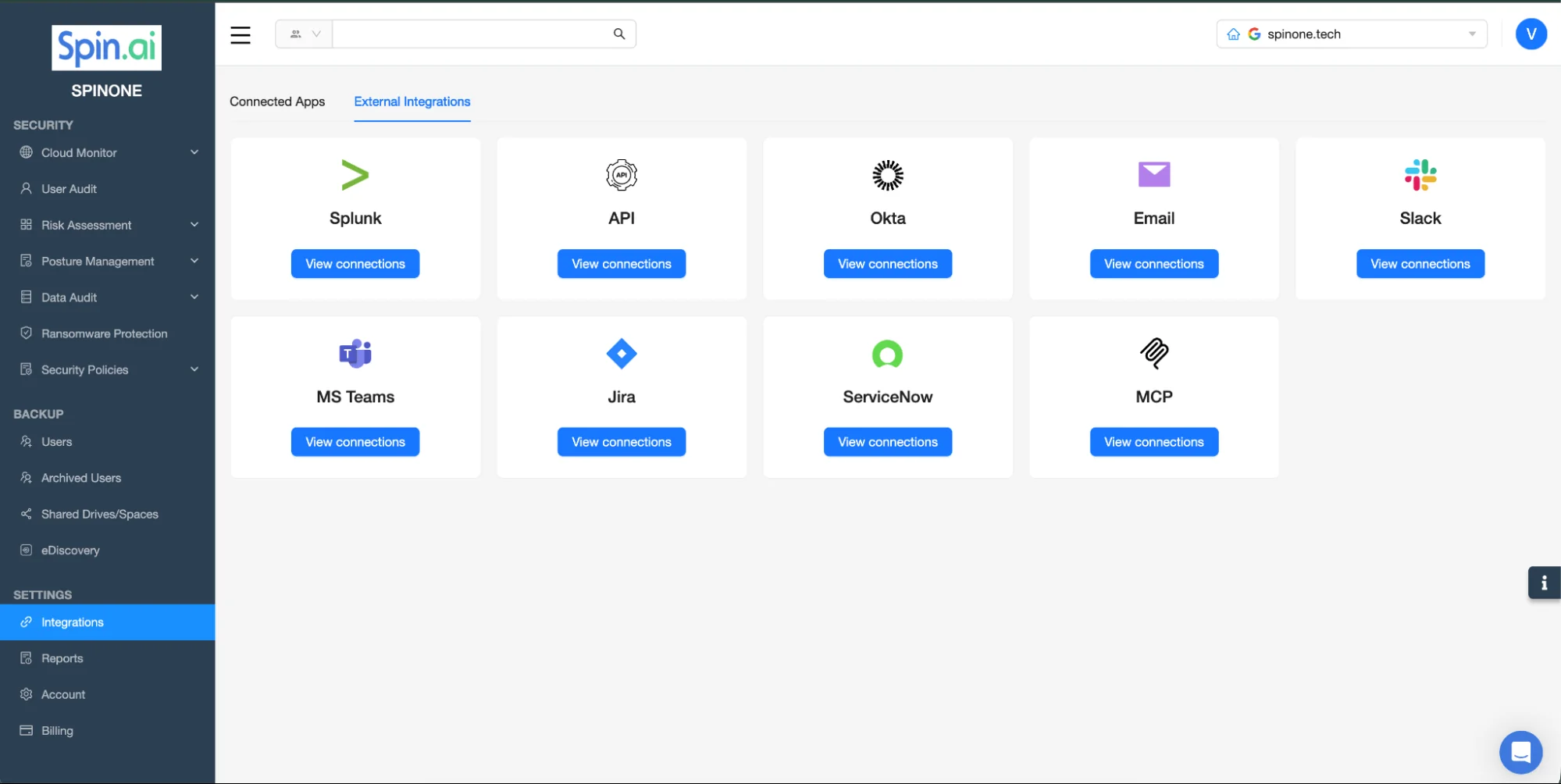Viewport: 1561px width, 784px height.
Task: Click the MS Teams logo icon
Action: coord(355,354)
